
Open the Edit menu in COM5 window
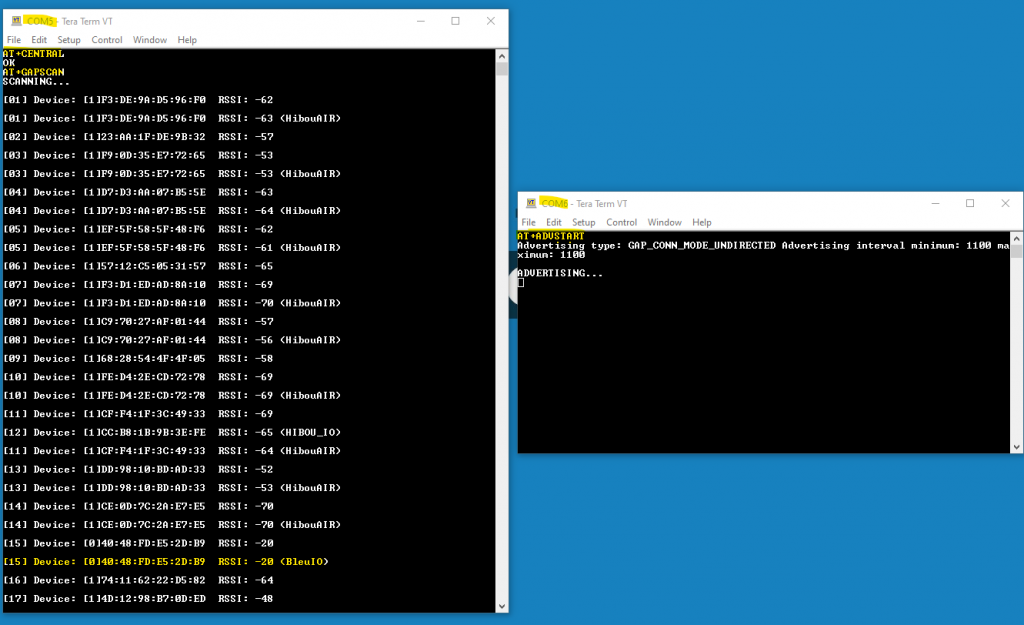click(39, 40)
